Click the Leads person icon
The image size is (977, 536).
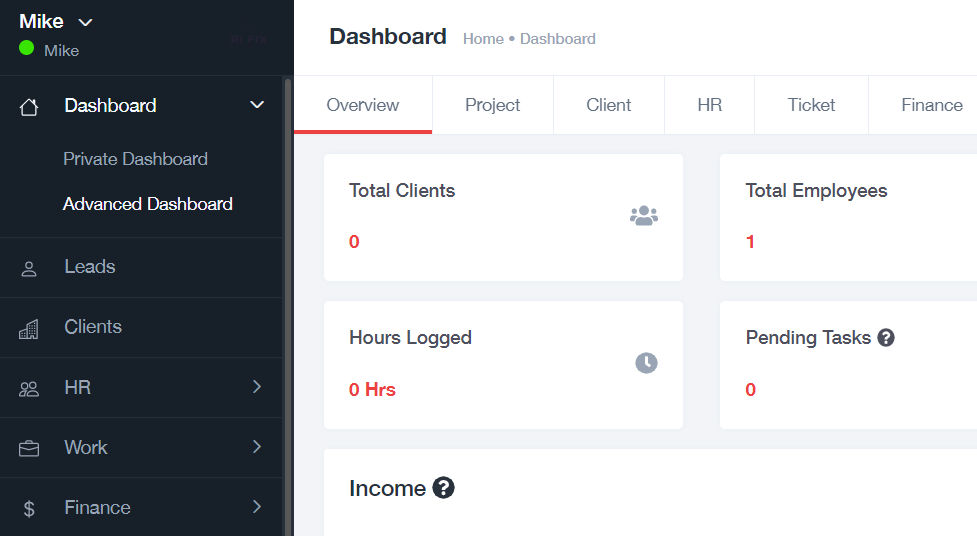coord(29,268)
